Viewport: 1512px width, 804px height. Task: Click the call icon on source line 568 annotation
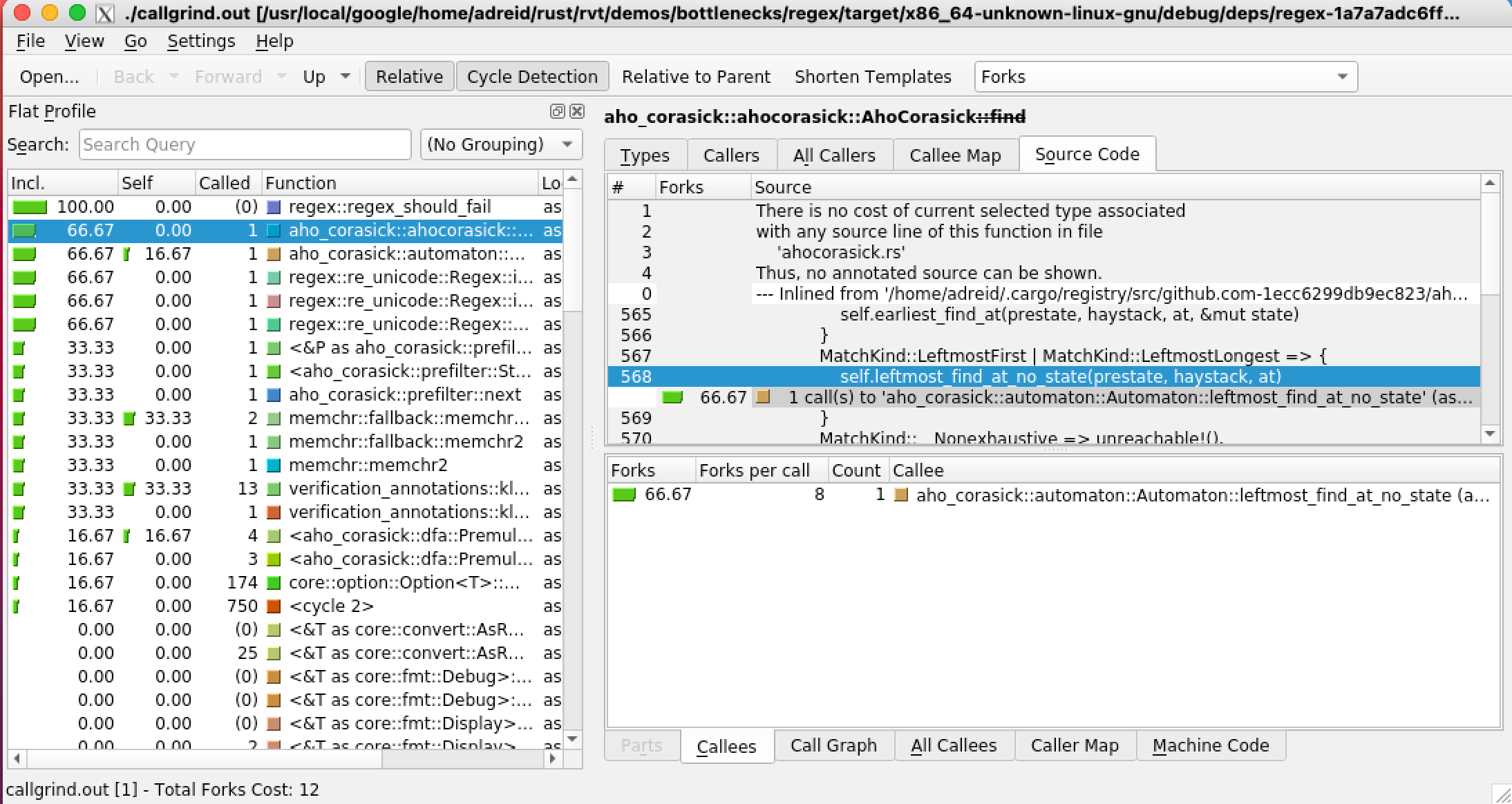click(x=763, y=397)
